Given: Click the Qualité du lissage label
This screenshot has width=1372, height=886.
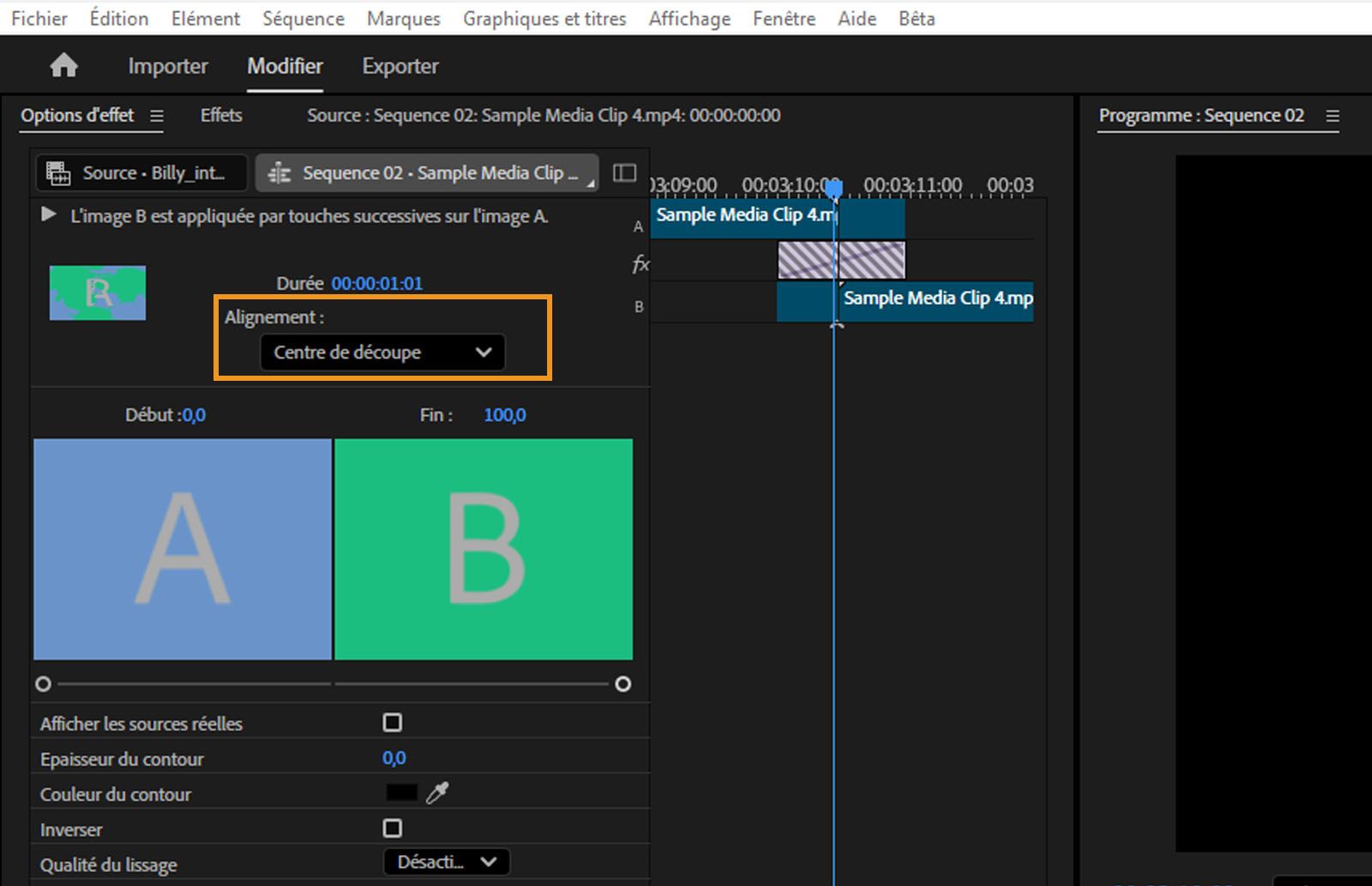Looking at the screenshot, I should click(x=109, y=865).
